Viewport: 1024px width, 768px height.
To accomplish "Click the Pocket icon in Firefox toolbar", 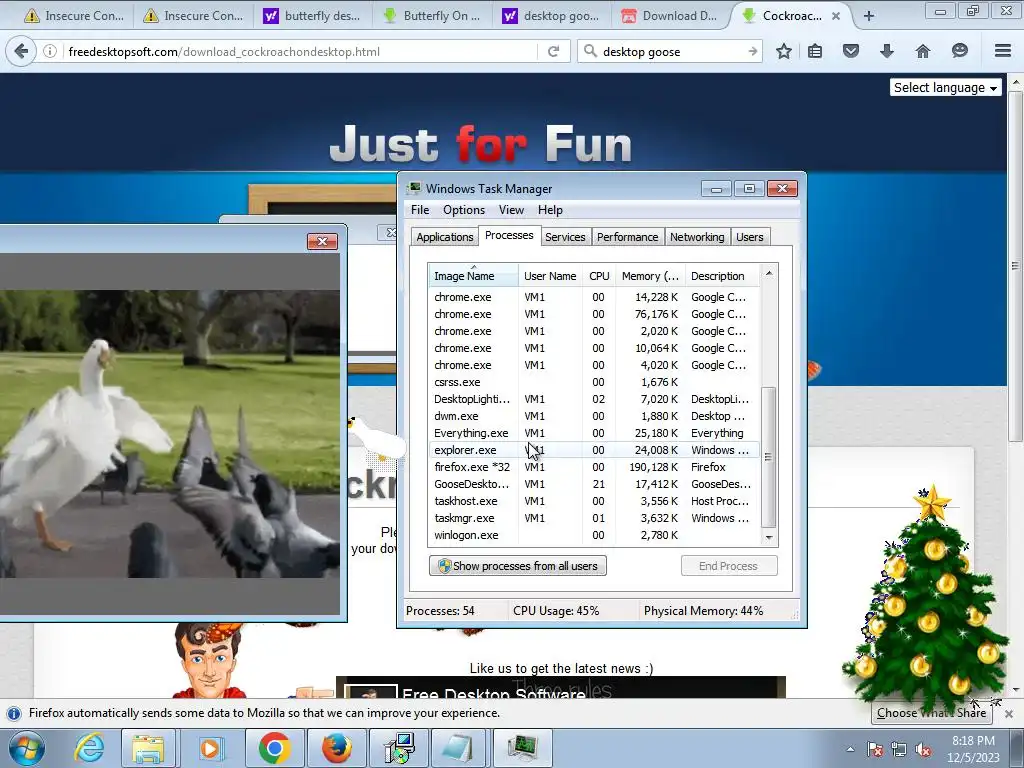I will coord(851,51).
